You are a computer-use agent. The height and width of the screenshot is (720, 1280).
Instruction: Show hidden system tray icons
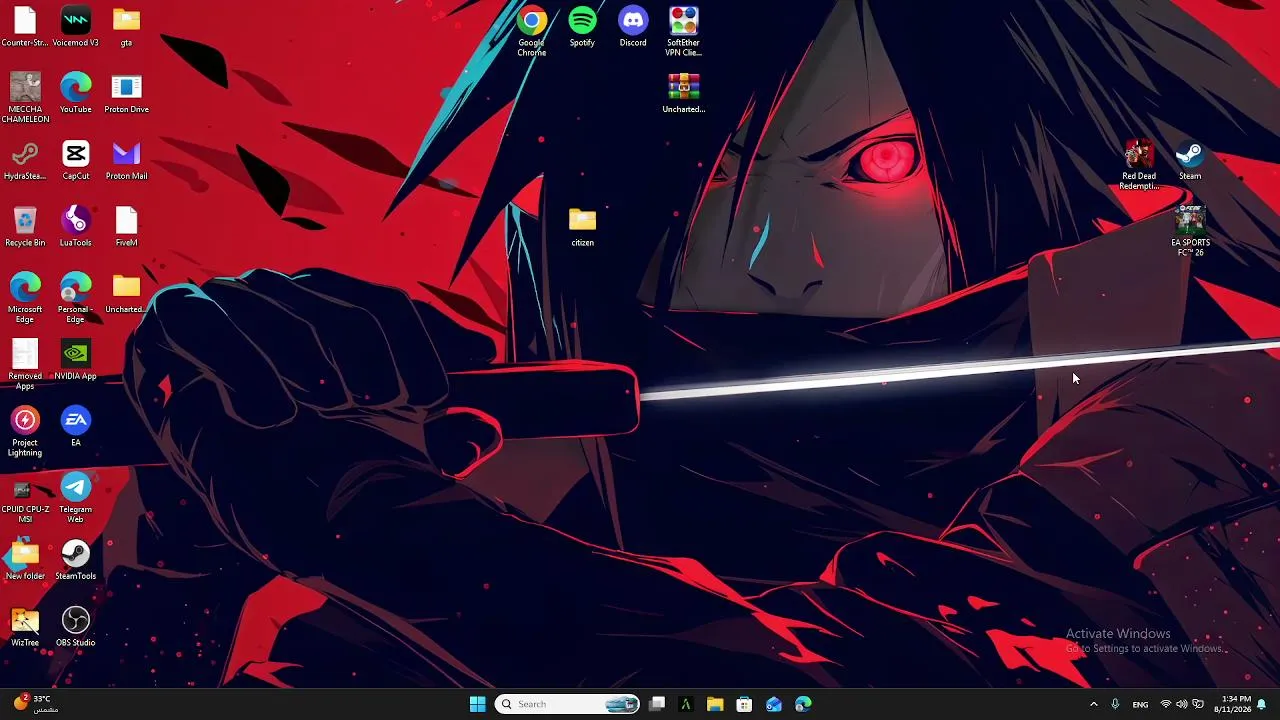point(1093,704)
